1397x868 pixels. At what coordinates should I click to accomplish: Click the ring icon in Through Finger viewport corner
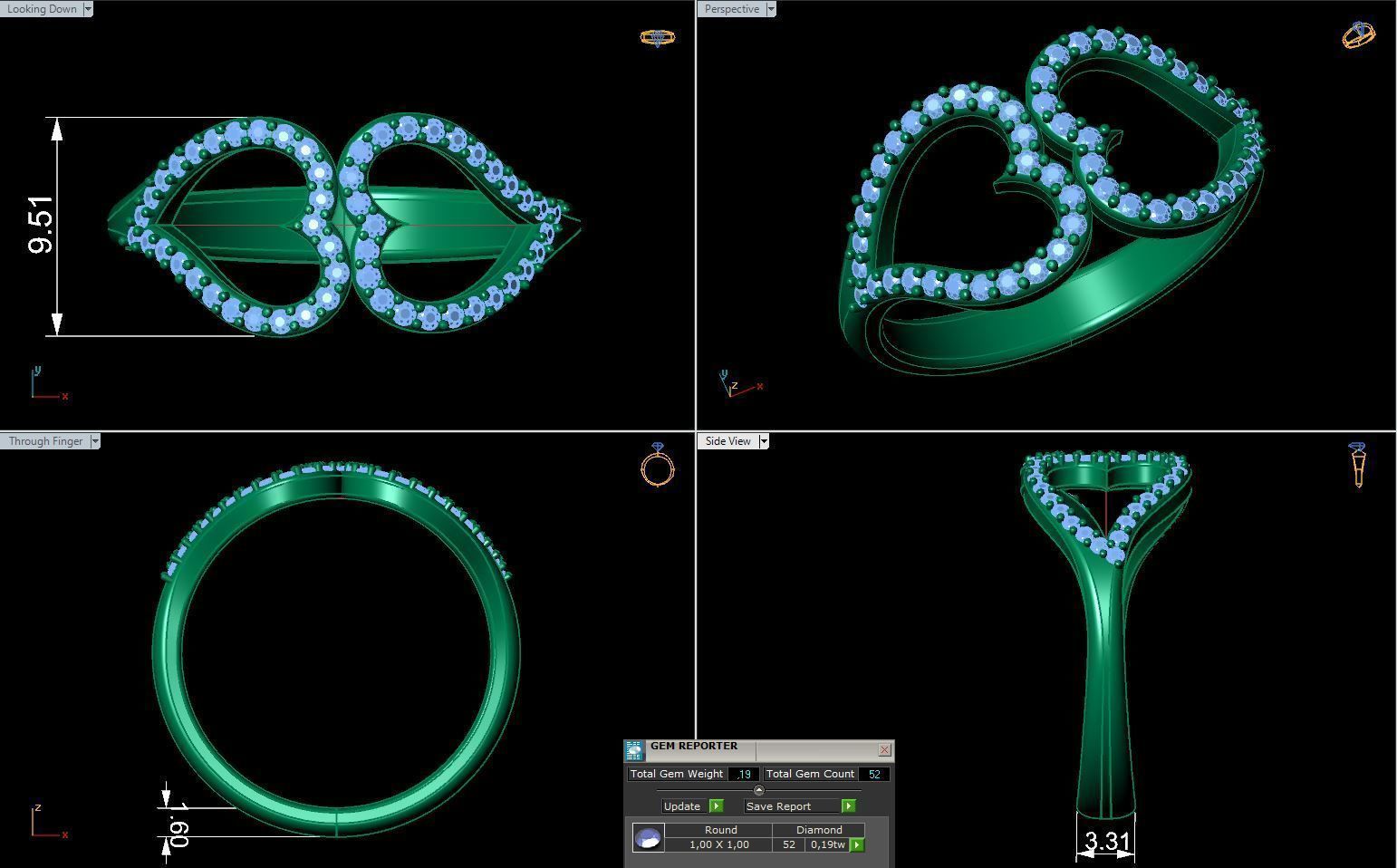point(658,464)
